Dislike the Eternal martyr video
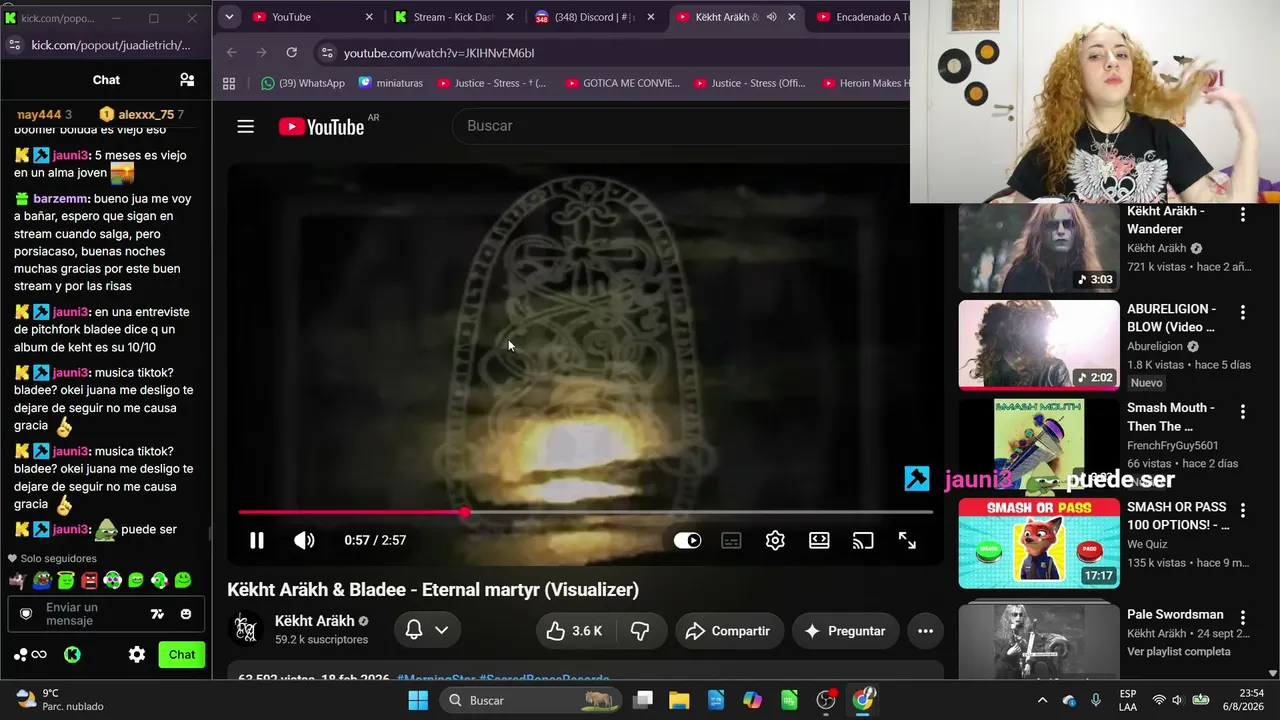This screenshot has width=1280, height=720. point(640,631)
